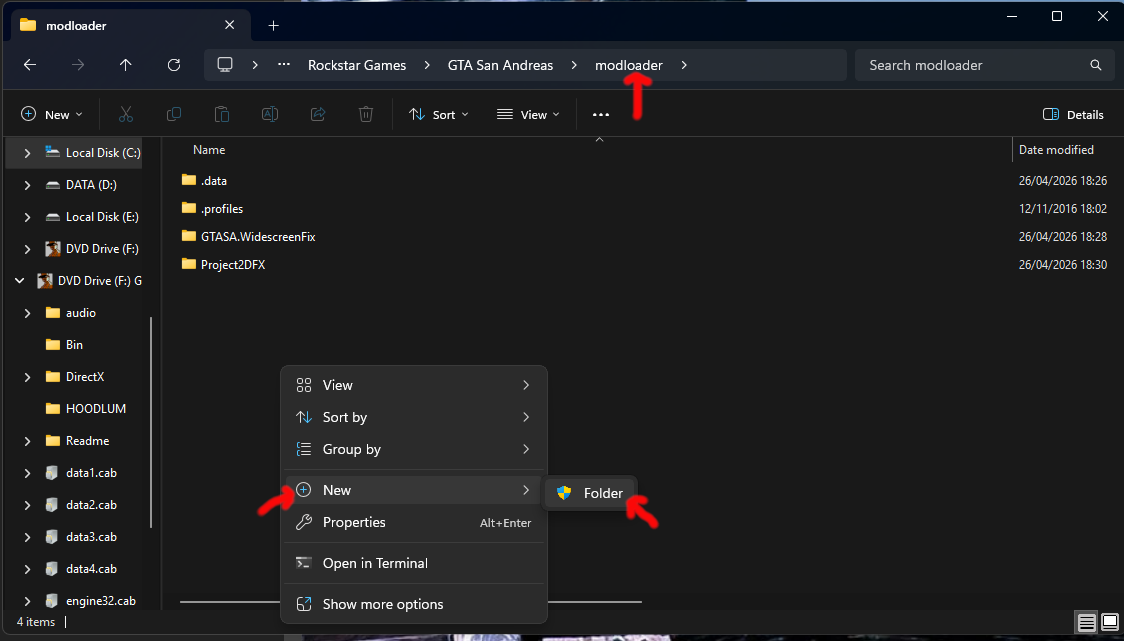Switch to details list view icon in status bar
Image resolution: width=1124 pixels, height=641 pixels.
coord(1087,622)
